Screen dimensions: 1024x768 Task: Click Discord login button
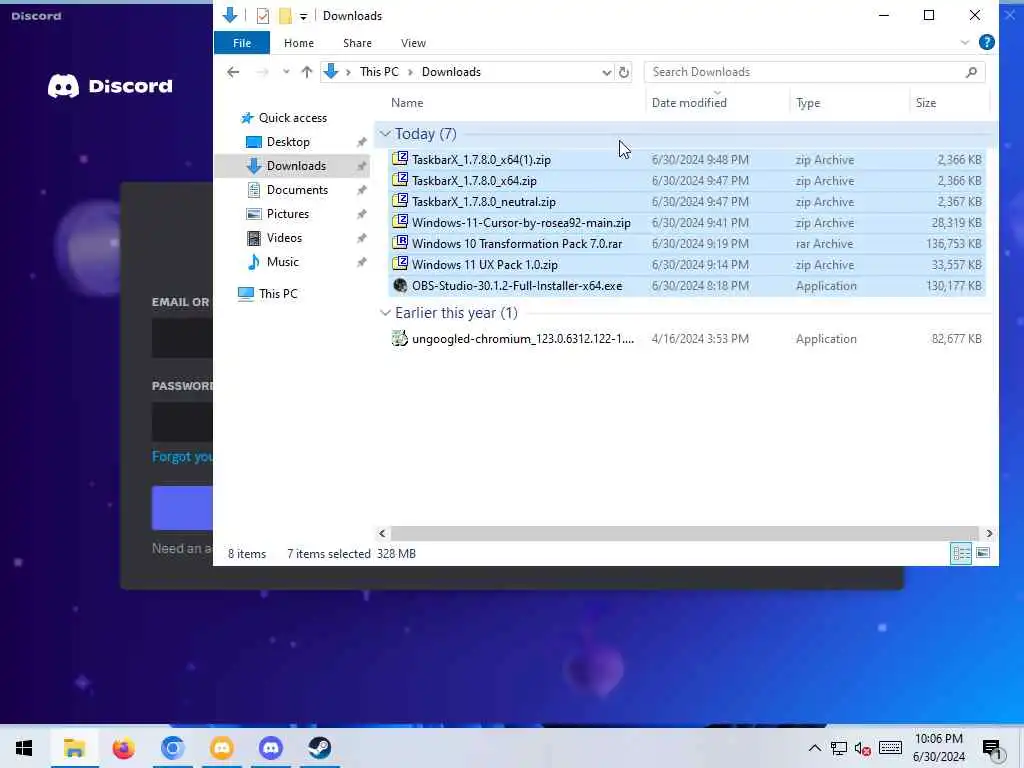pyautogui.click(x=182, y=507)
